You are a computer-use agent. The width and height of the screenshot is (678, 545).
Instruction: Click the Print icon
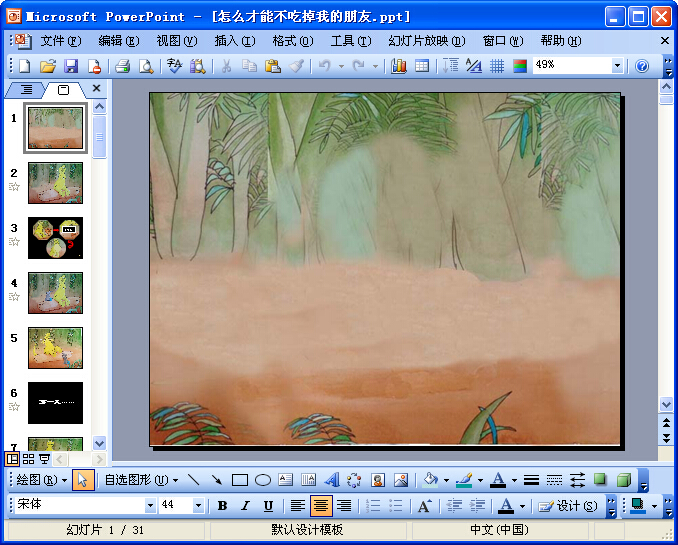122,66
